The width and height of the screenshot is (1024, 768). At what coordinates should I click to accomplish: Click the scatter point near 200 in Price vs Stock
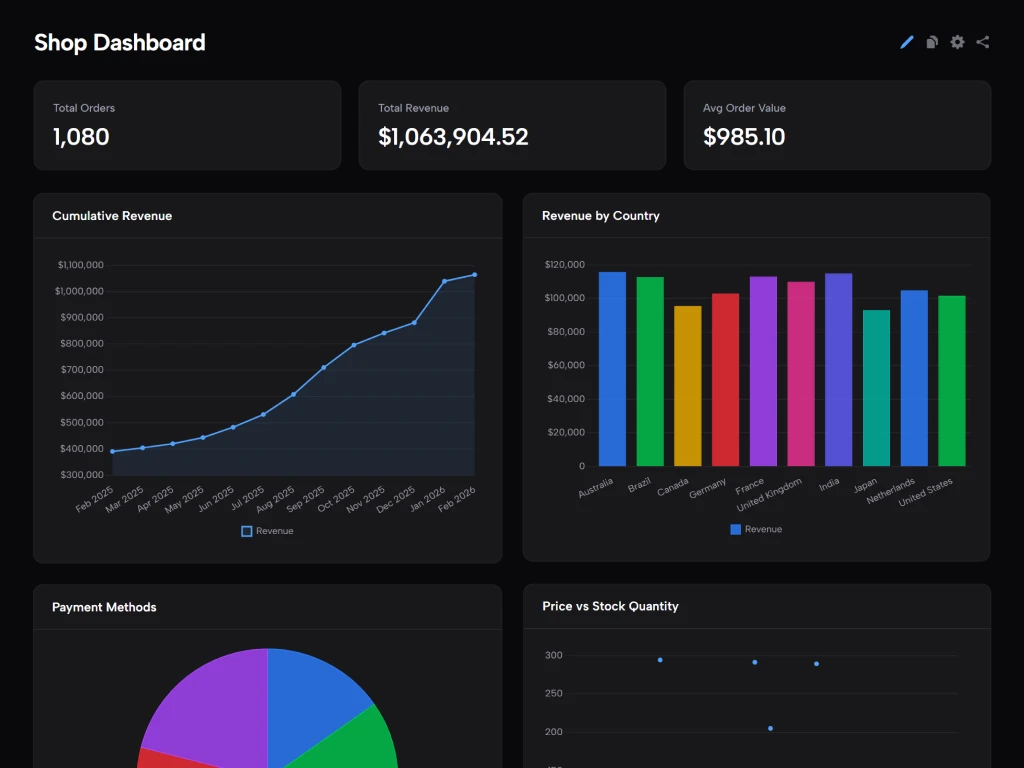tap(769, 728)
